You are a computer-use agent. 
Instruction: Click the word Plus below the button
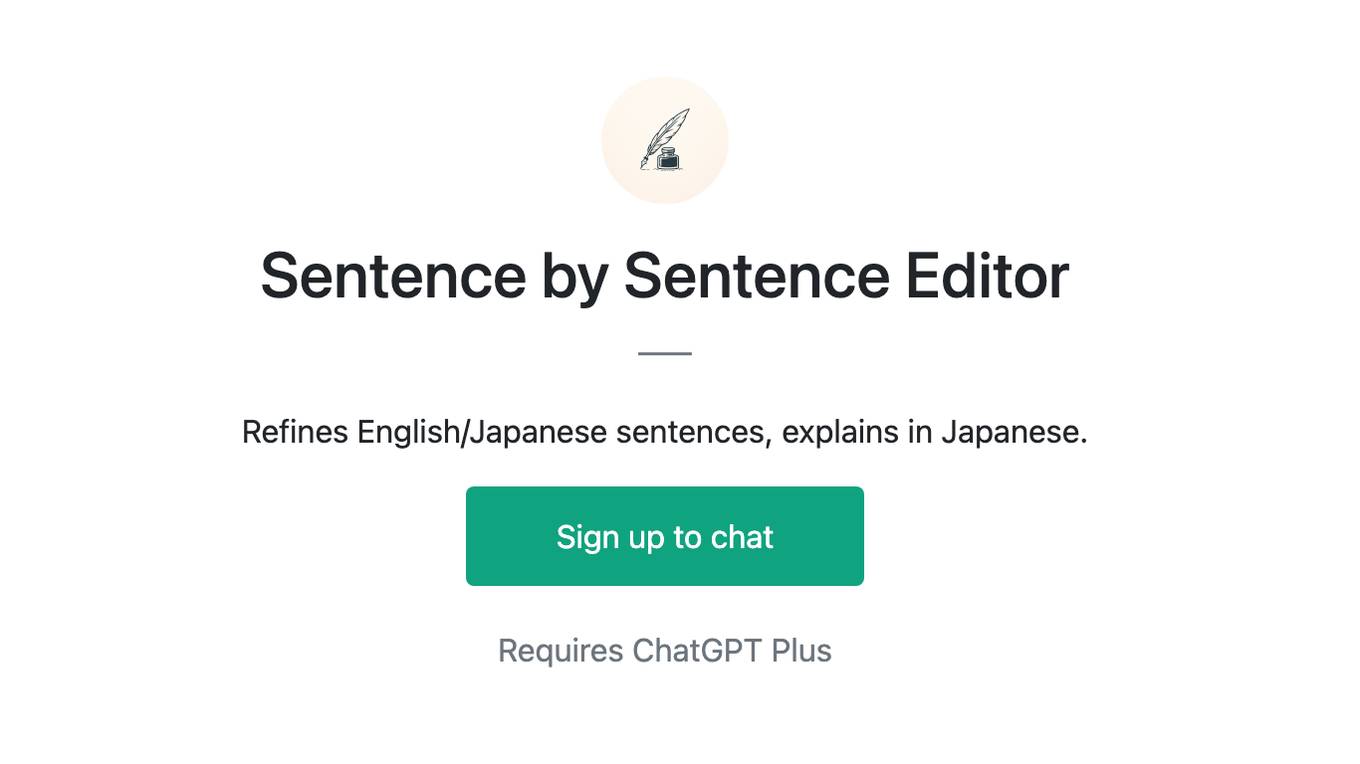(802, 651)
